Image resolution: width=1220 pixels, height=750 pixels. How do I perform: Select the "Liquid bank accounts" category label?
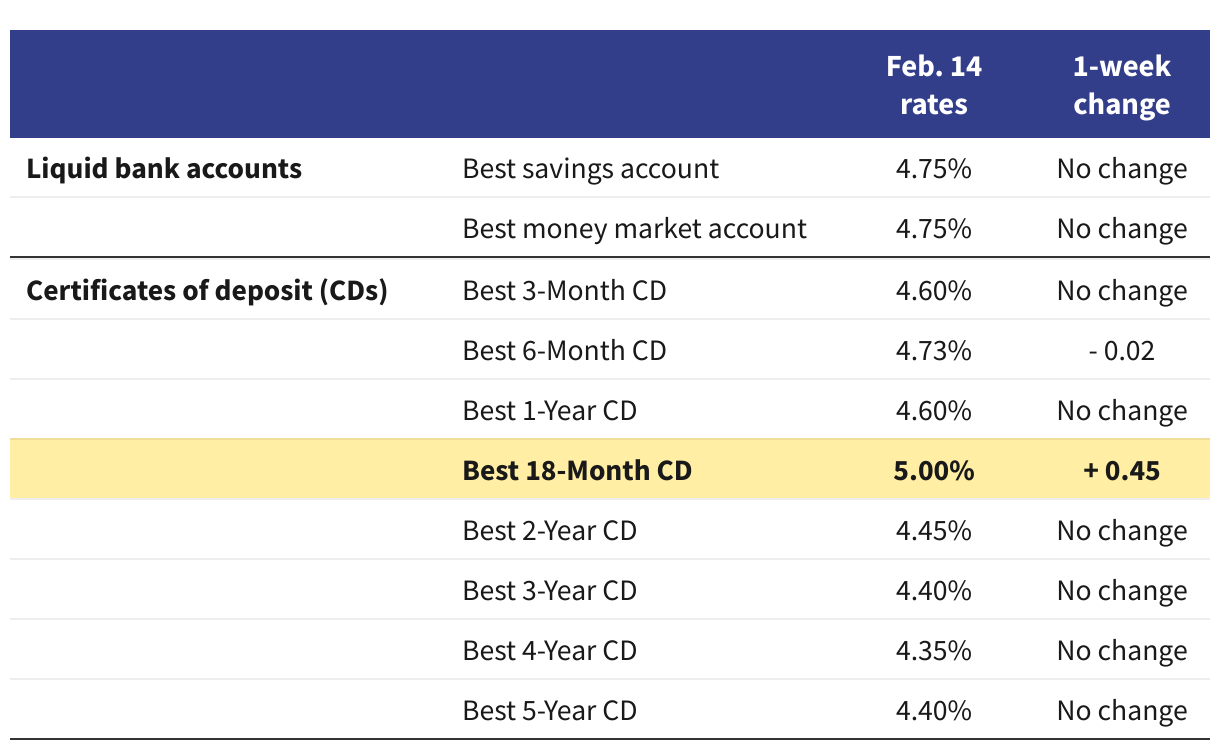coord(164,168)
